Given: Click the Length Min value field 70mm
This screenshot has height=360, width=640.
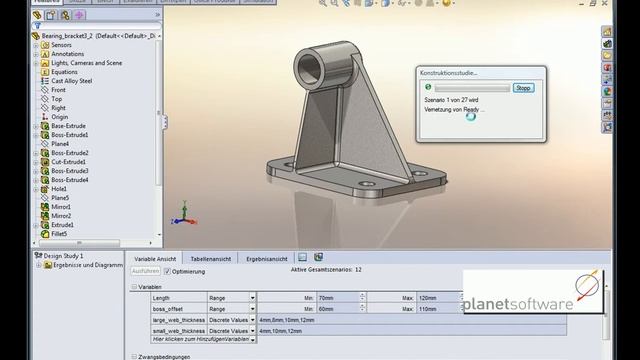Looking at the screenshot, I should coord(338,298).
